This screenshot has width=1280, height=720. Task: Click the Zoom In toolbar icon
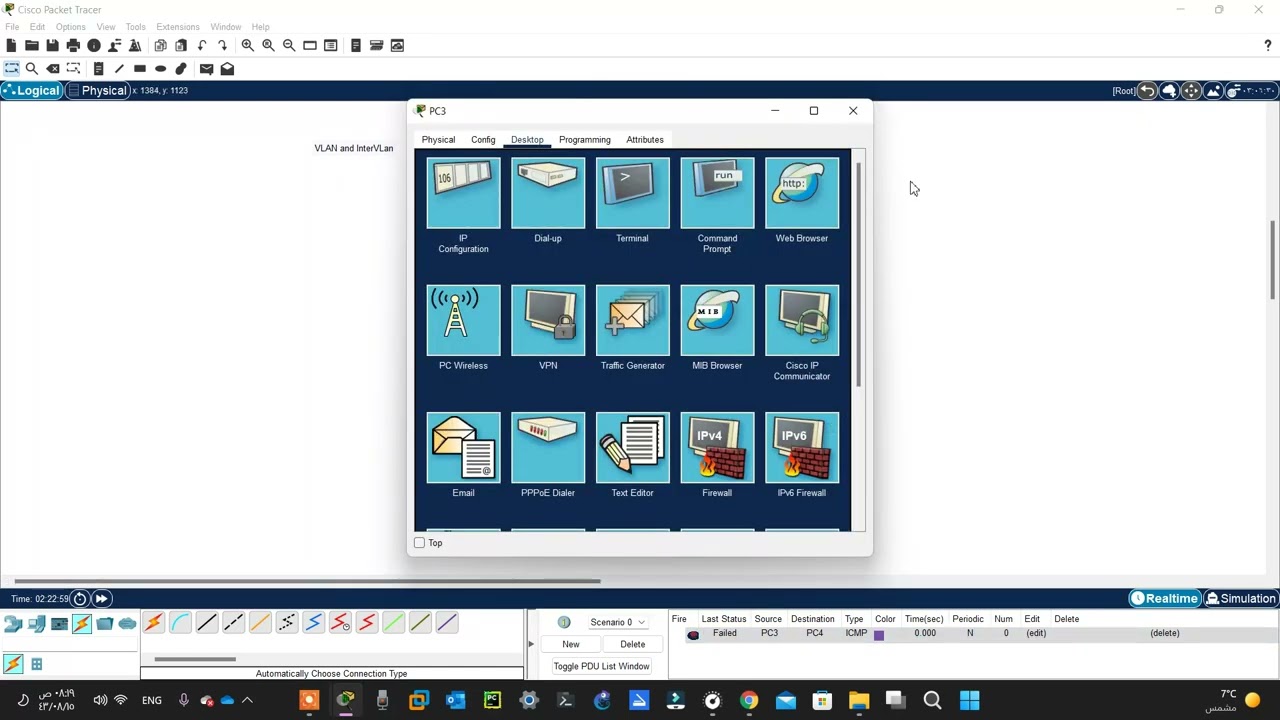click(247, 45)
